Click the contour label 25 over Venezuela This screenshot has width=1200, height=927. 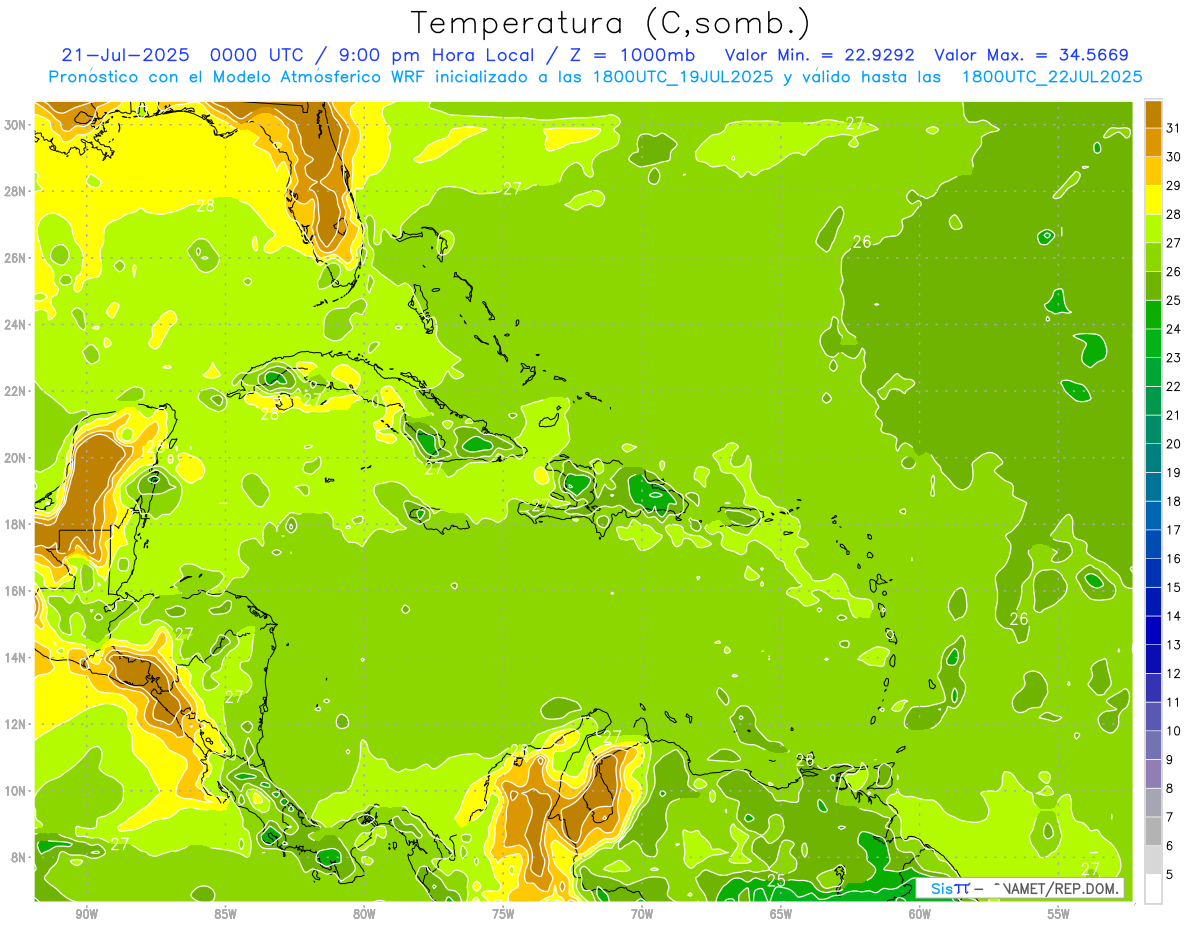(x=775, y=880)
